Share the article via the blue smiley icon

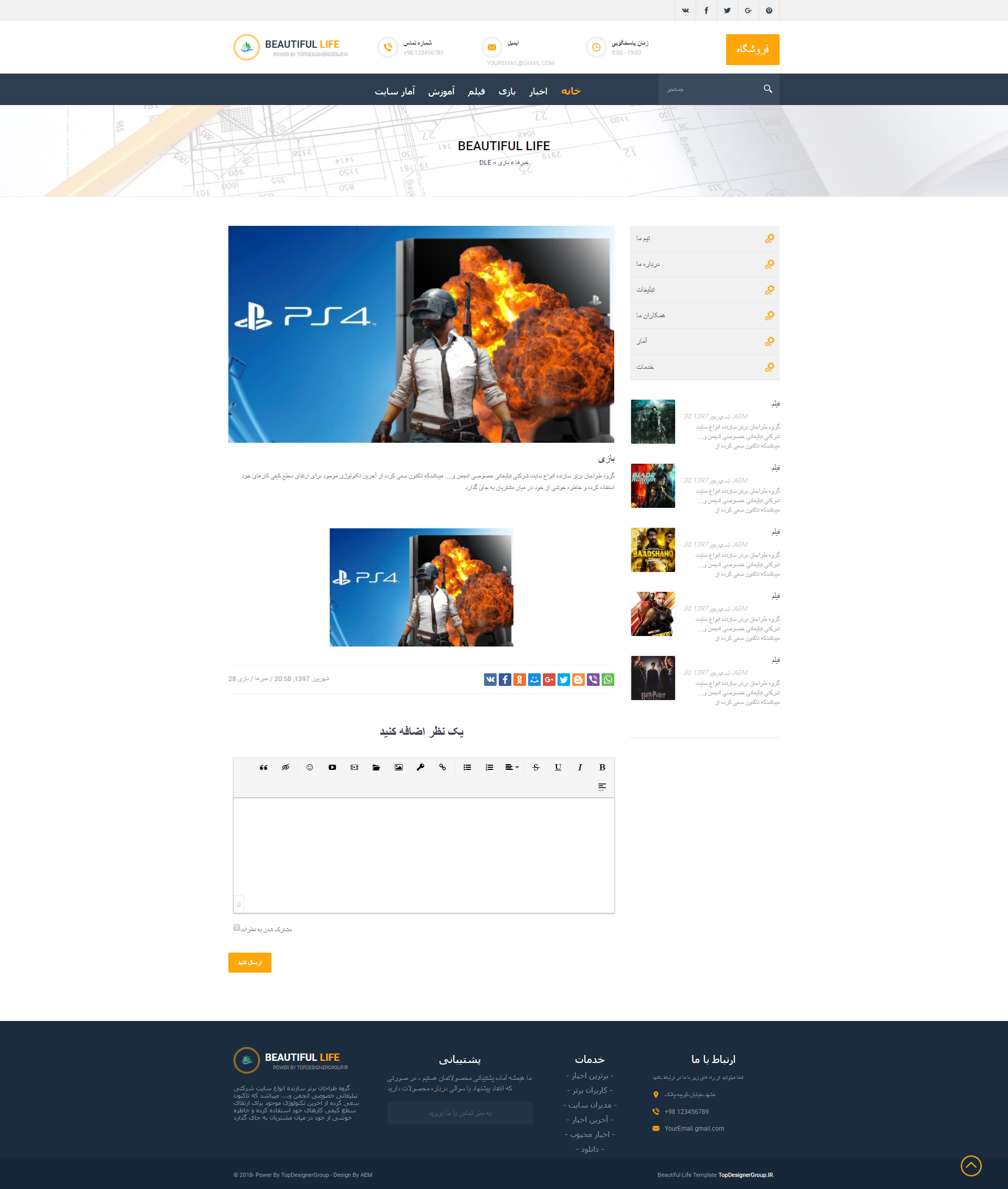[x=534, y=679]
